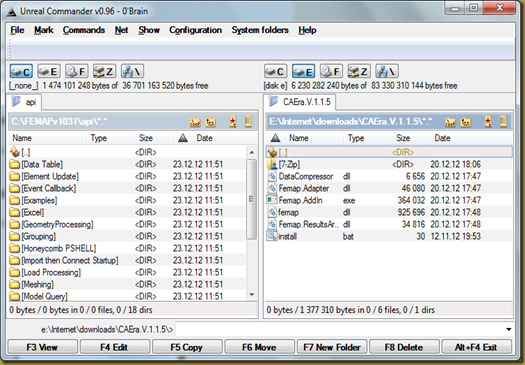Click install bat file icon
This screenshot has height=365, width=525.
[x=272, y=236]
